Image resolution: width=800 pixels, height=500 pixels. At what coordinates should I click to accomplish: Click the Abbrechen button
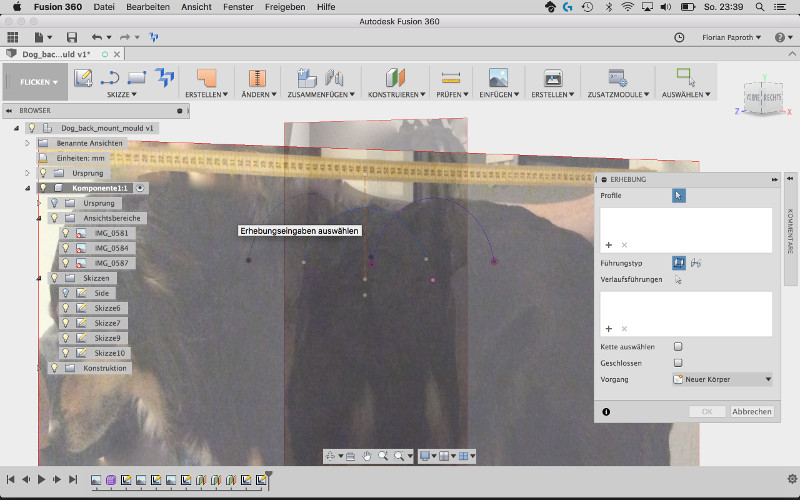[x=751, y=411]
